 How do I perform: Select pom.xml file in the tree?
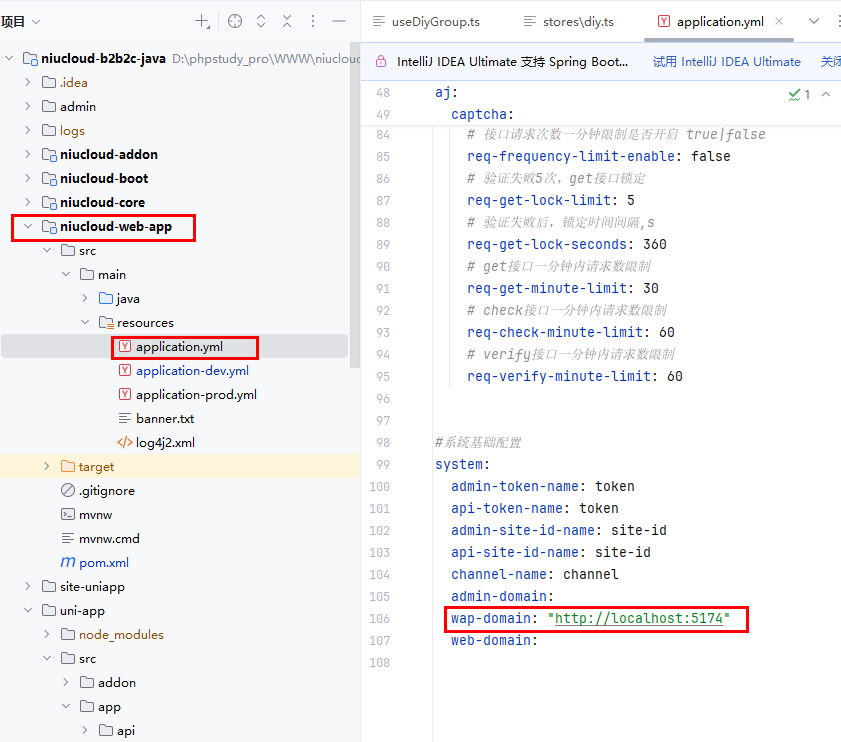103,563
